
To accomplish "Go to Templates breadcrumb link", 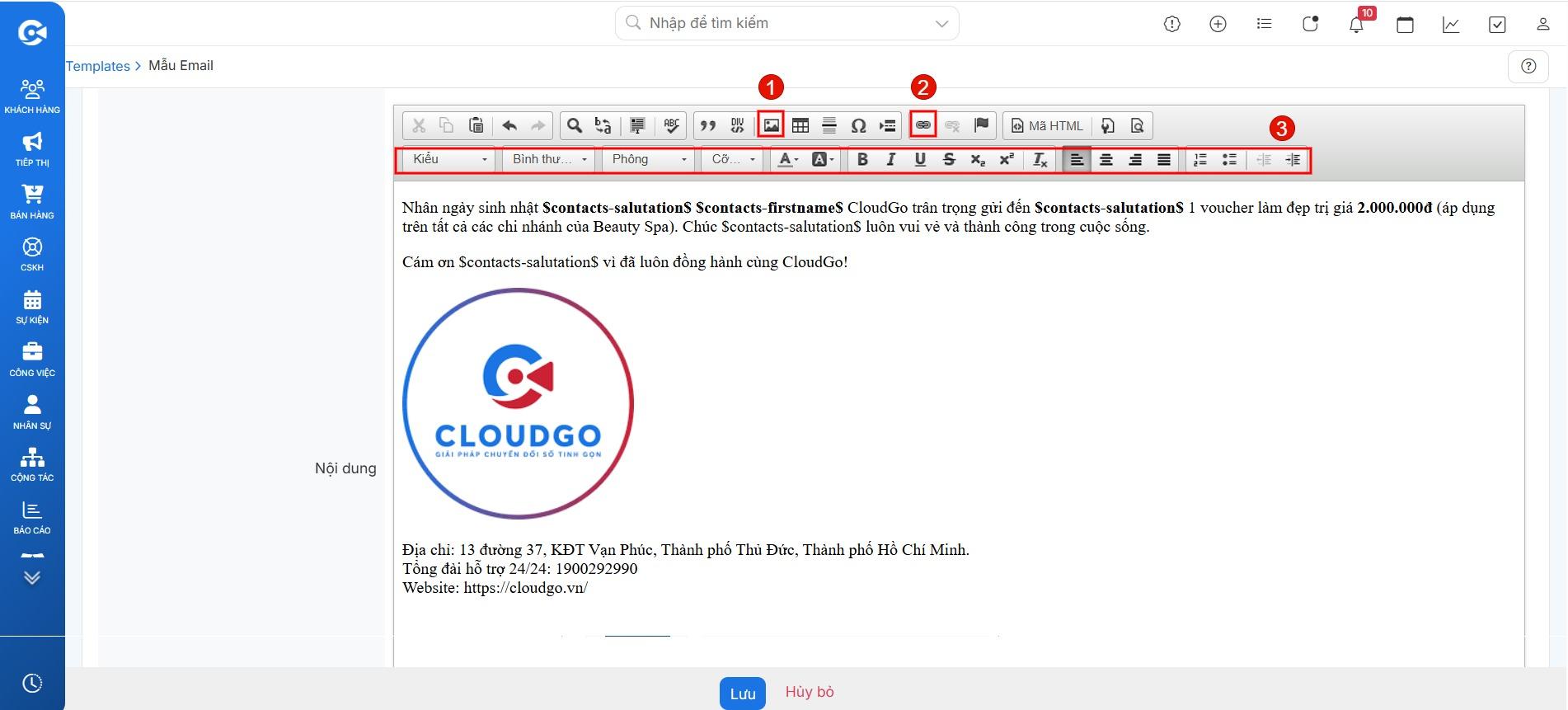I will (x=98, y=66).
